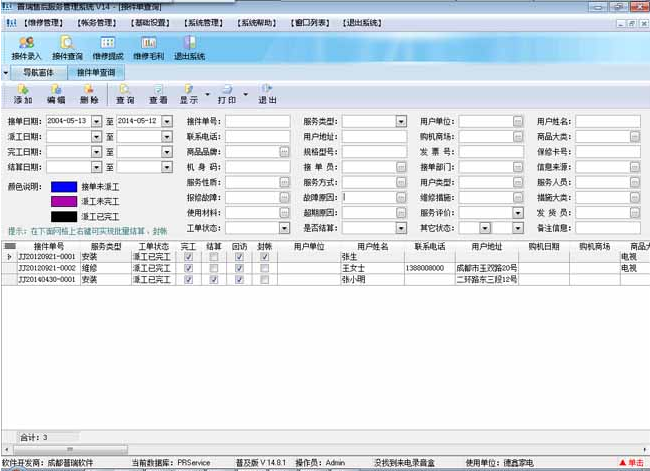Expand the 服务类型 dropdown
The height and width of the screenshot is (471, 650).
tap(401, 121)
